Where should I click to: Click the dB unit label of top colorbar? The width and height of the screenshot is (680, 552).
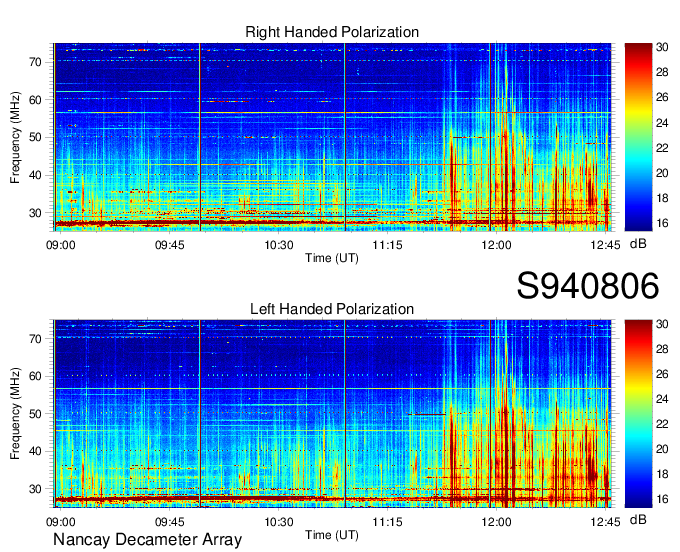point(638,244)
